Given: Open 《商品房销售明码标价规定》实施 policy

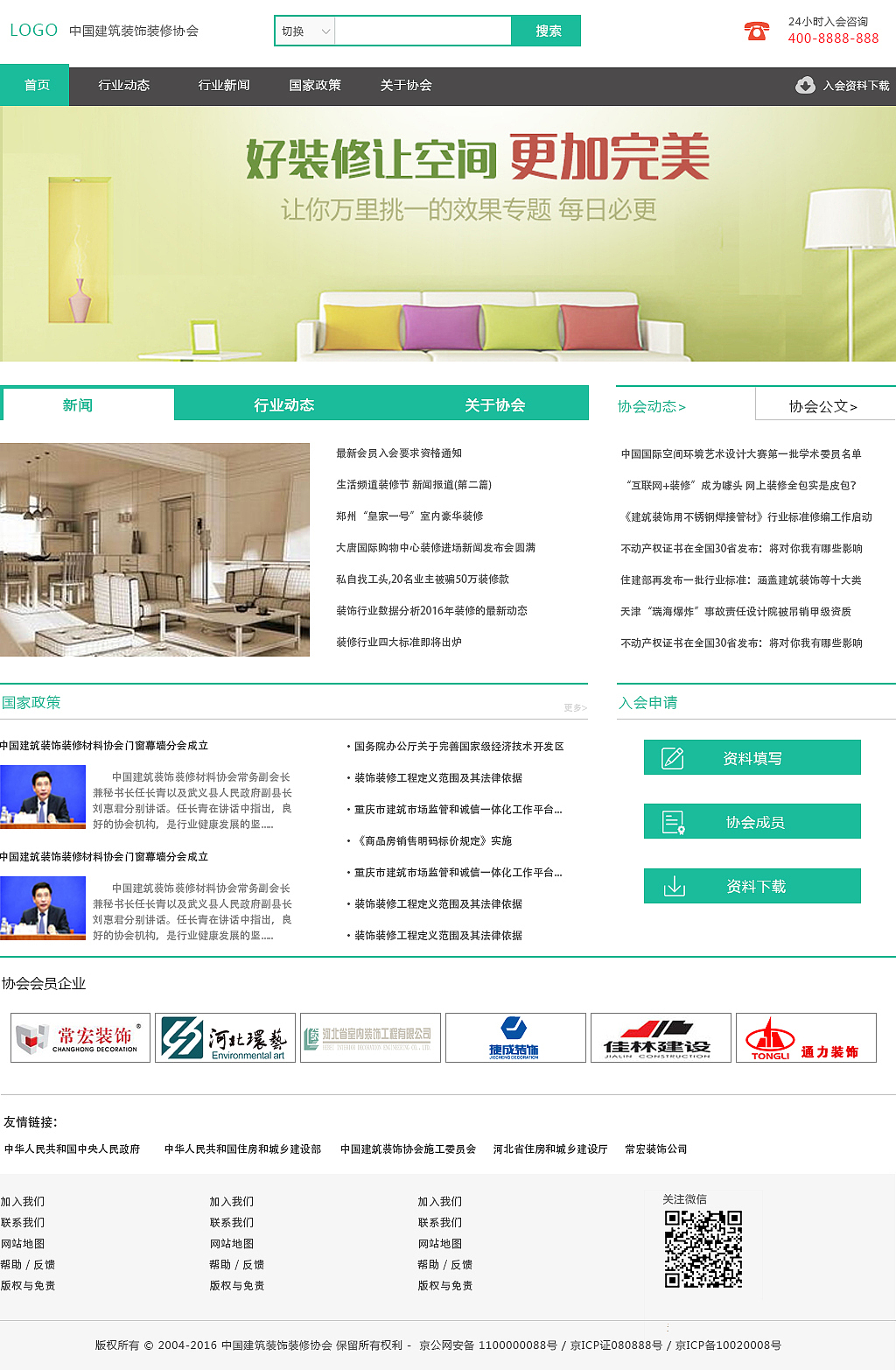Looking at the screenshot, I should click(433, 841).
